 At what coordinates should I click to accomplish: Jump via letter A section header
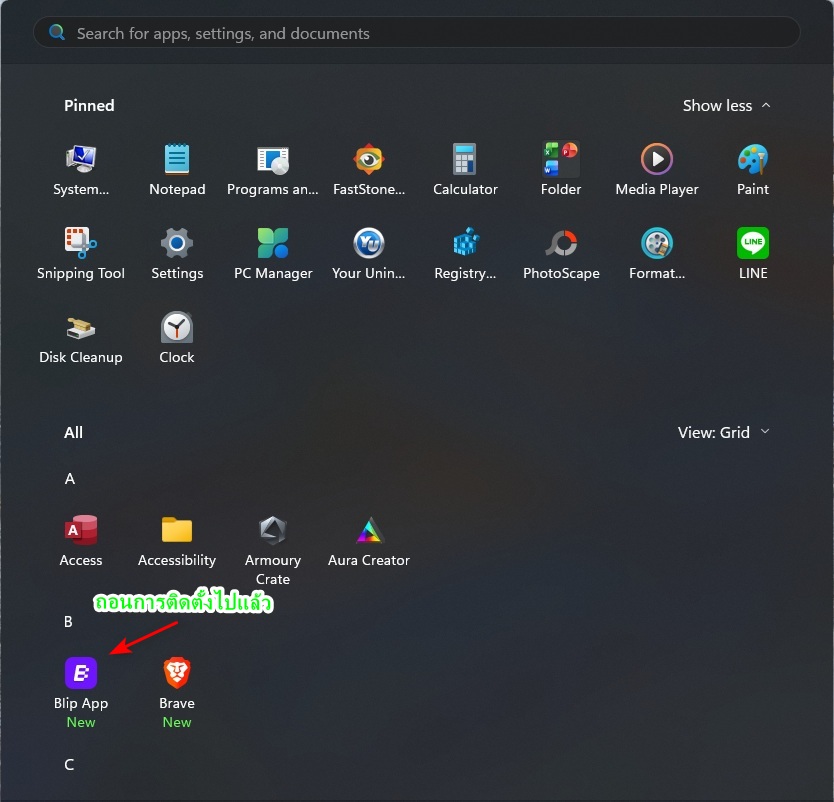70,479
